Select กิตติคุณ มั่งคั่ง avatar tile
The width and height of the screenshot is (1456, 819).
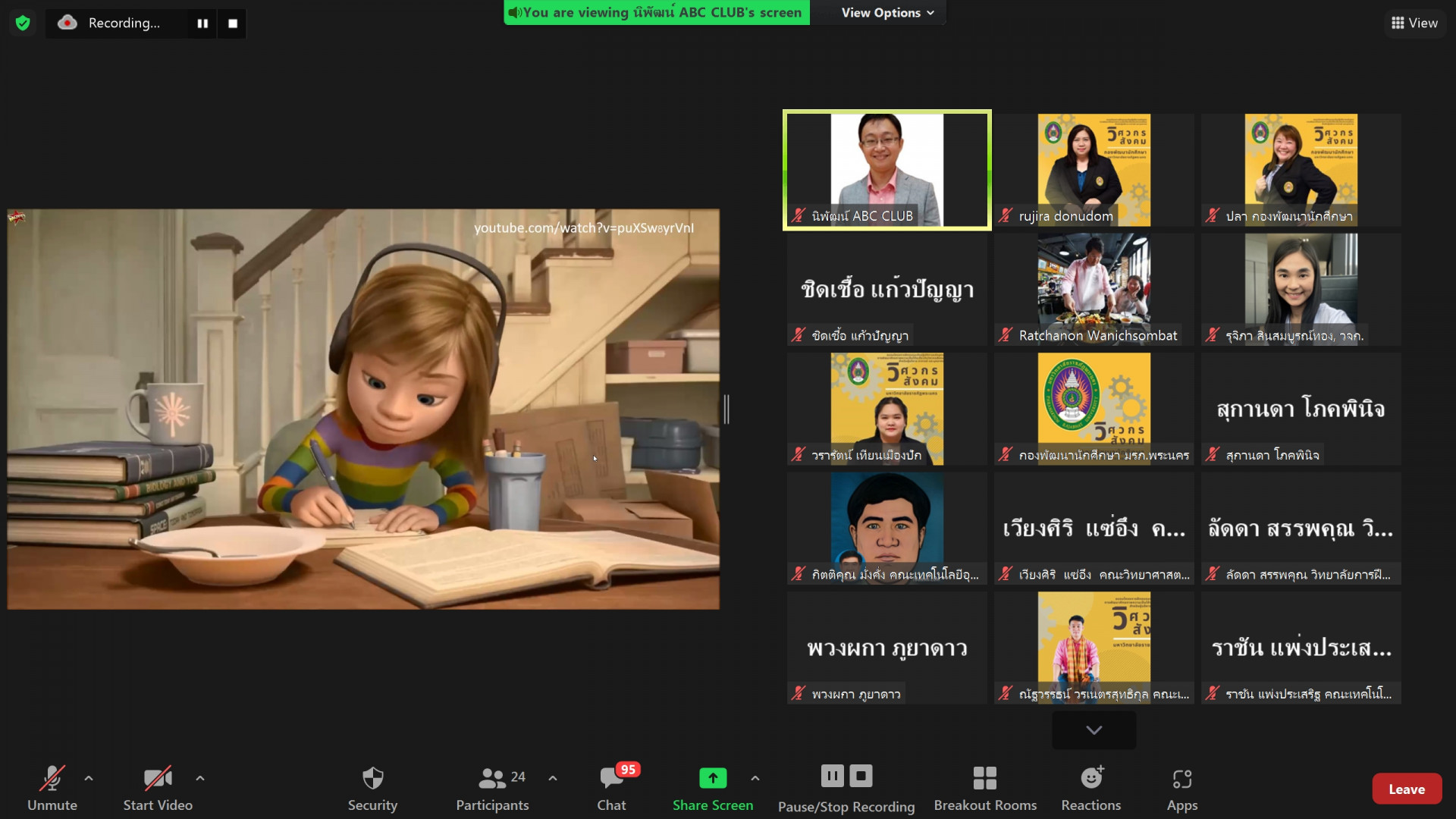click(x=887, y=528)
